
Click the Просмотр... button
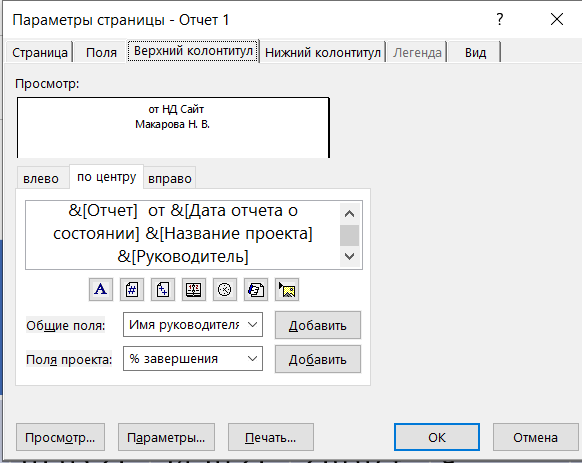click(60, 437)
